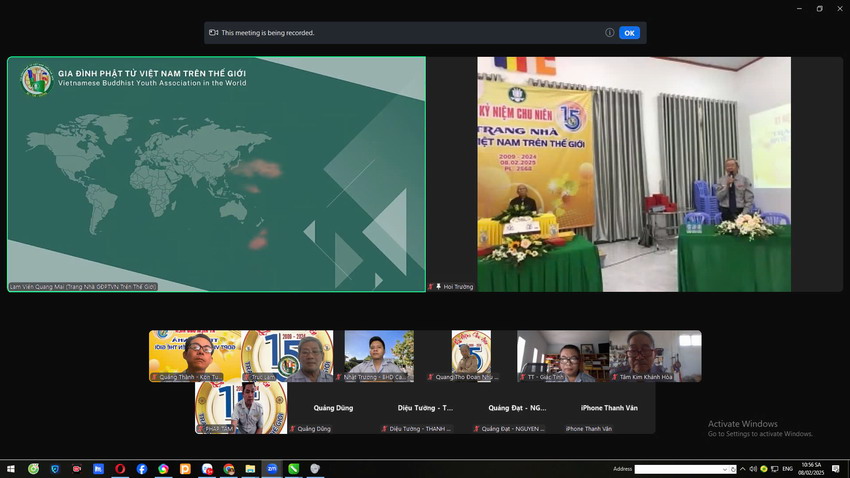Viewport: 850px width, 478px height.
Task: Click muted mic icon on TT - Giác Tính
Action: 523,377
